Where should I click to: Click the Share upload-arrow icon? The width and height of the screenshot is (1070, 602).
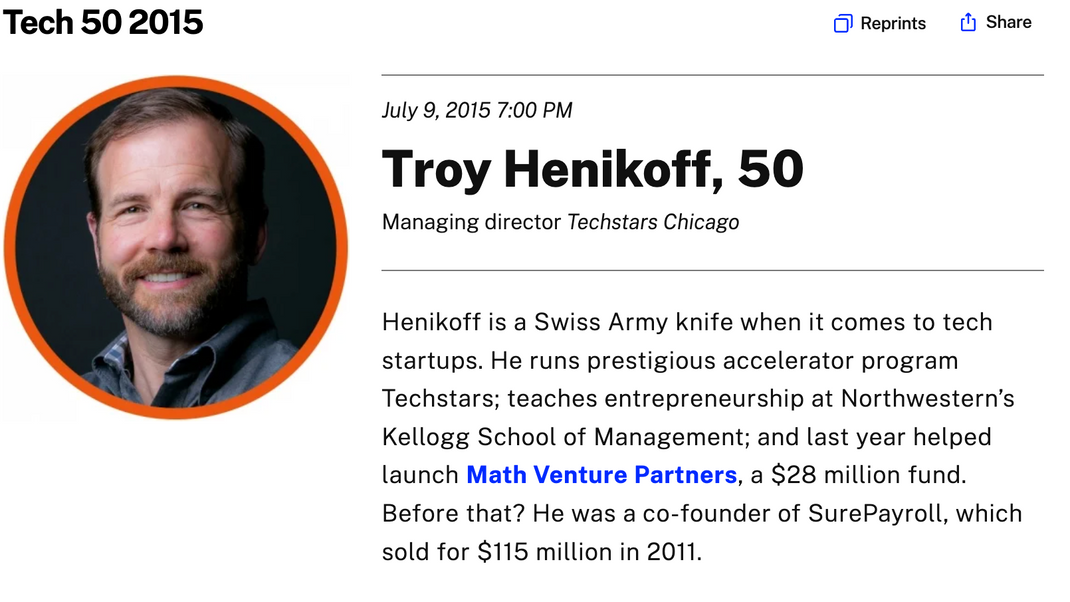click(x=967, y=22)
